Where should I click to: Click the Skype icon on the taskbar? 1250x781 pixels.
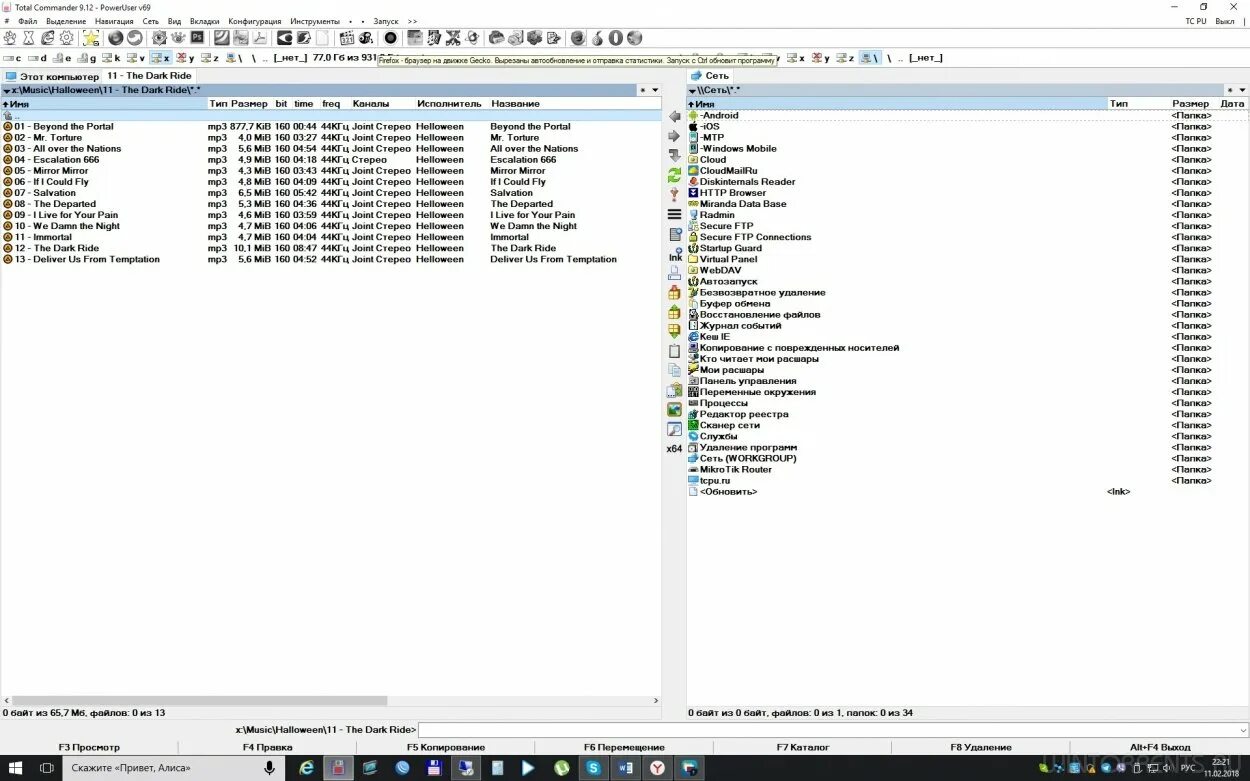pyautogui.click(x=594, y=768)
